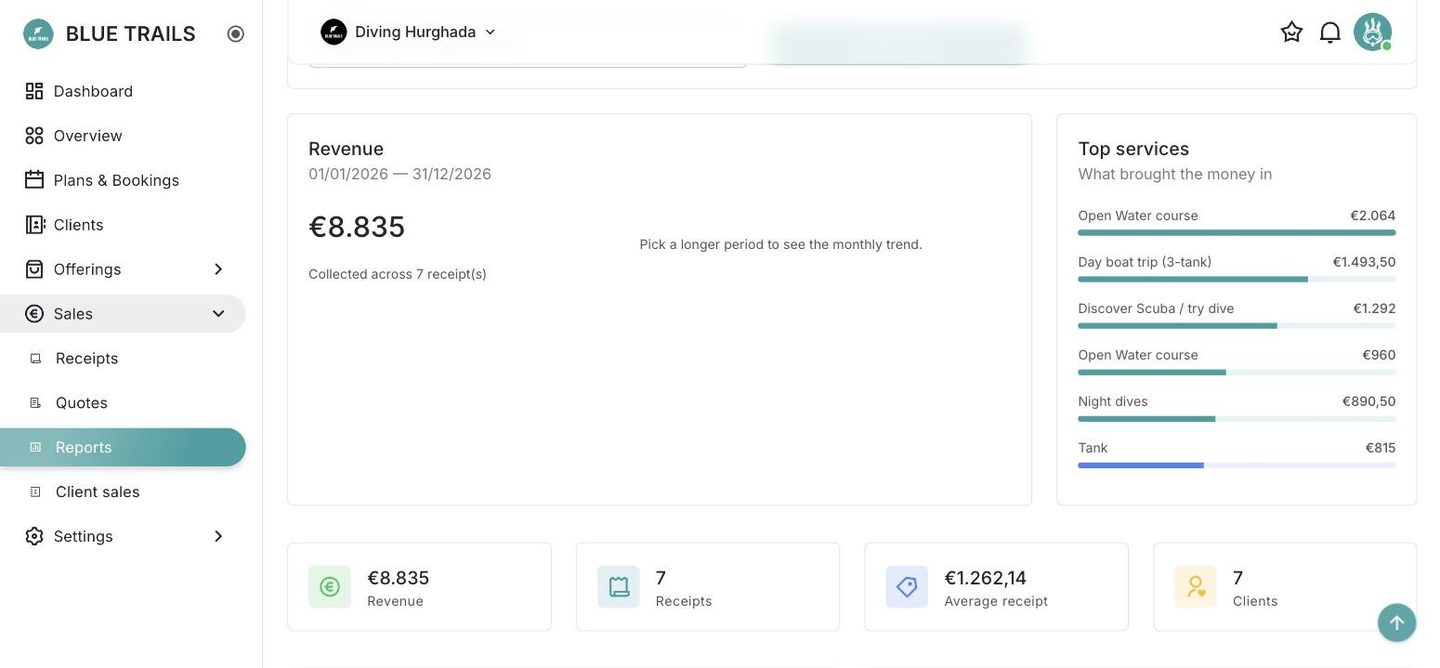Click the Clients card person icon
Screen dimensions: 1440x668
[1196, 587]
